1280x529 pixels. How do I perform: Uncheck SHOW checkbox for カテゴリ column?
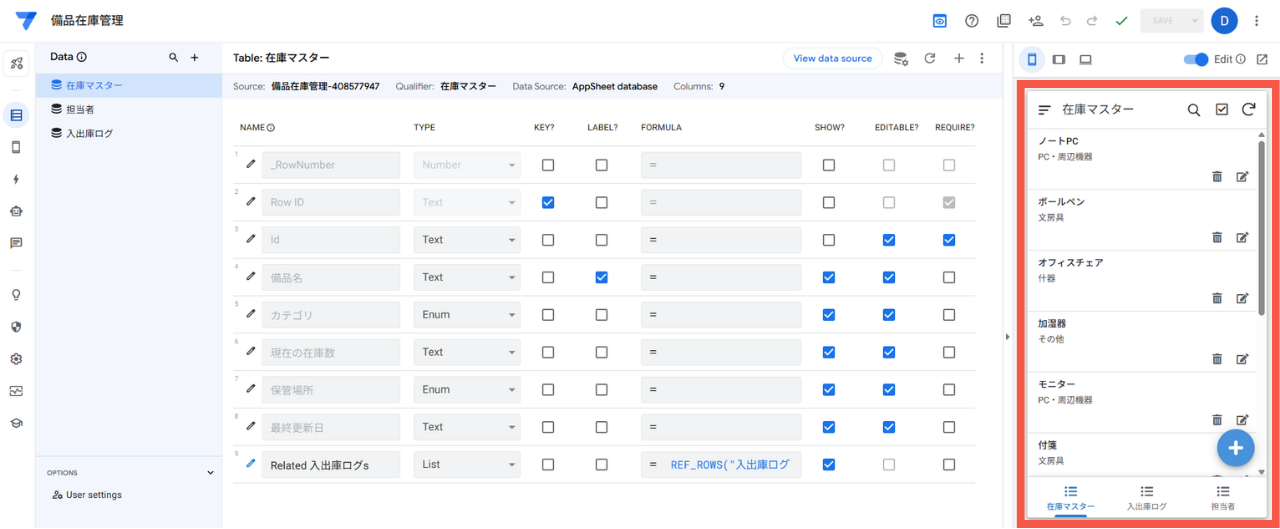click(828, 315)
